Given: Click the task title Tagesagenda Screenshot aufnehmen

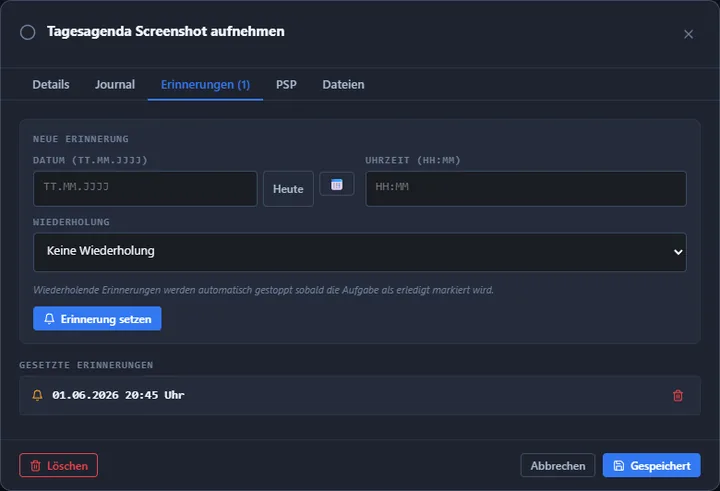Looking at the screenshot, I should coord(166,31).
